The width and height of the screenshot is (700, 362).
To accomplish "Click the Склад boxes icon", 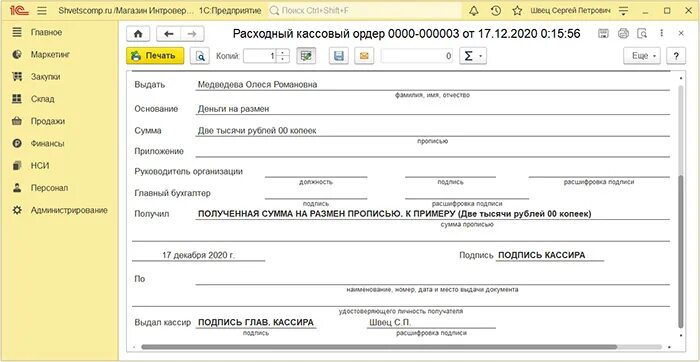I will point(17,99).
